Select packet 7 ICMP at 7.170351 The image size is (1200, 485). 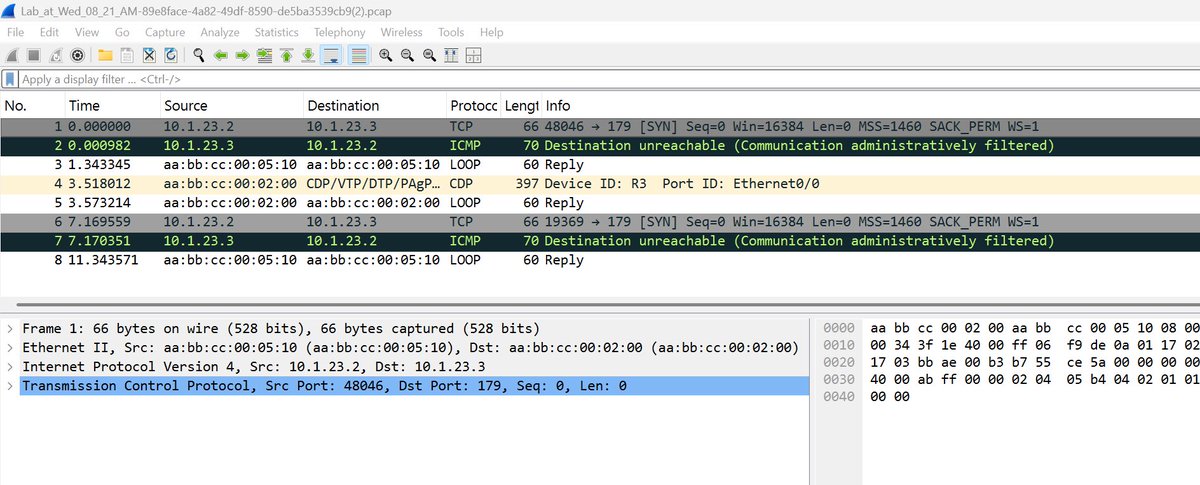[600, 241]
